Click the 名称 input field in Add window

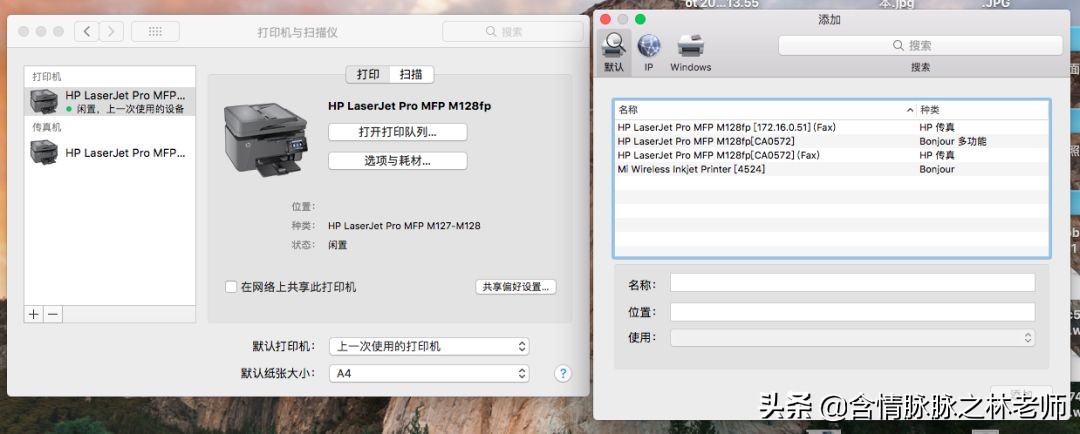tap(853, 283)
